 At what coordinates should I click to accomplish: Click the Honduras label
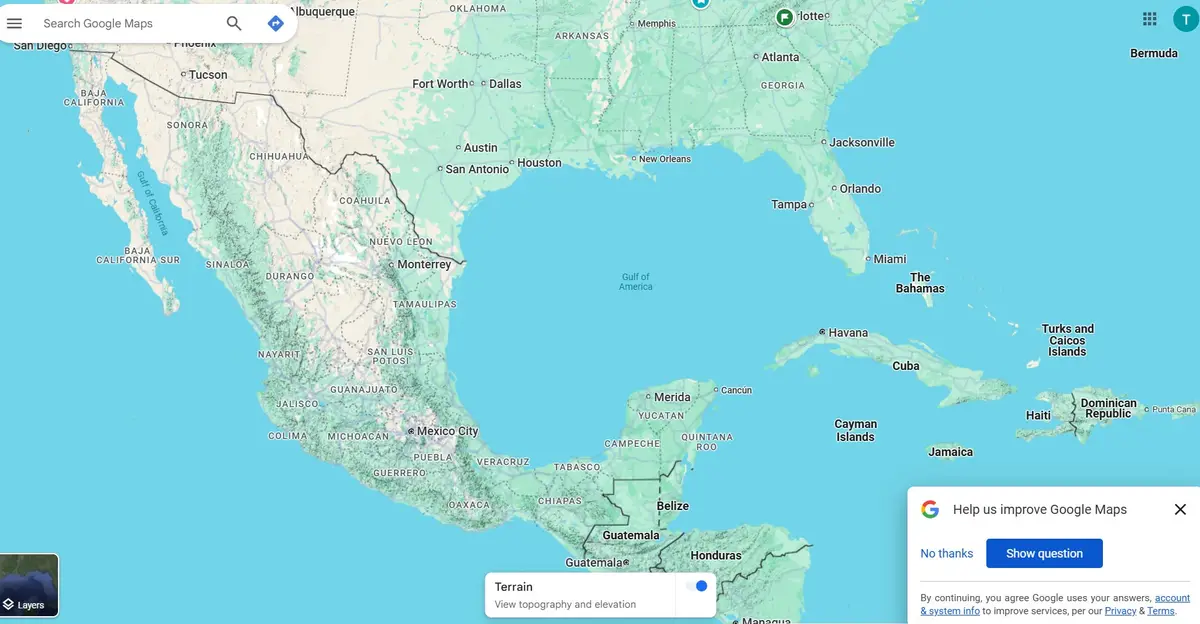(x=716, y=555)
